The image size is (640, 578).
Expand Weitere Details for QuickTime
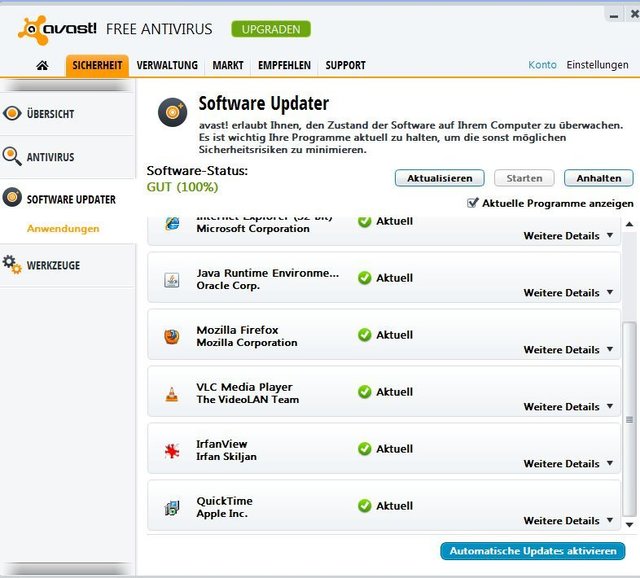(568, 521)
